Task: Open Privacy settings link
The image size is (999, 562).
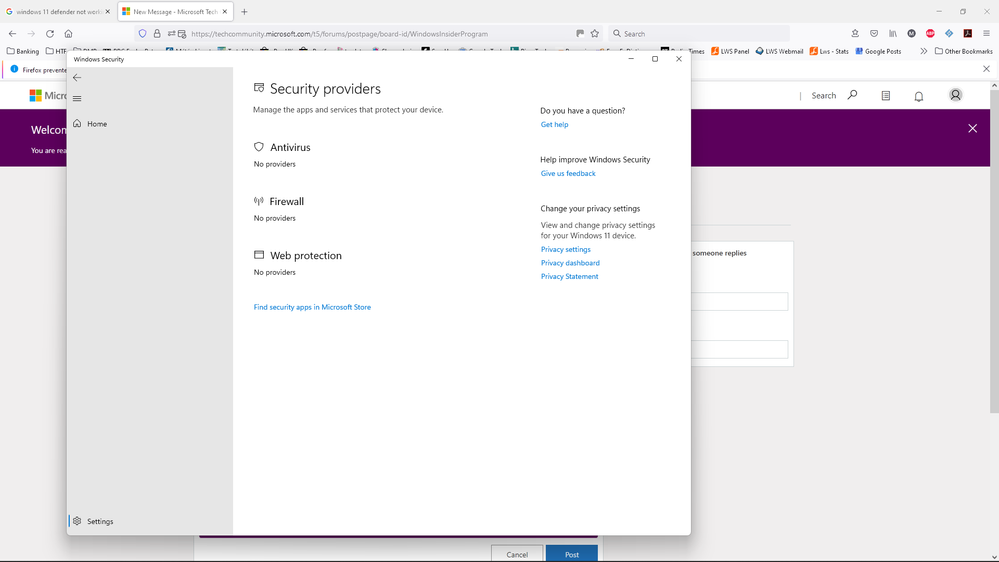Action: (x=566, y=249)
